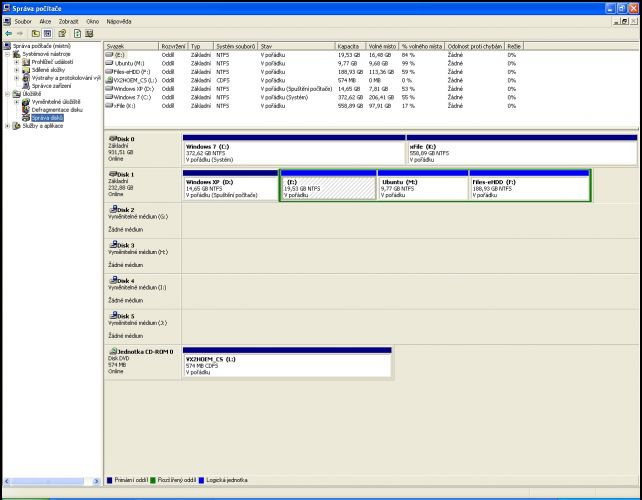Collapse the Systémové nástroje tree node
The image size is (642, 500).
7,54
